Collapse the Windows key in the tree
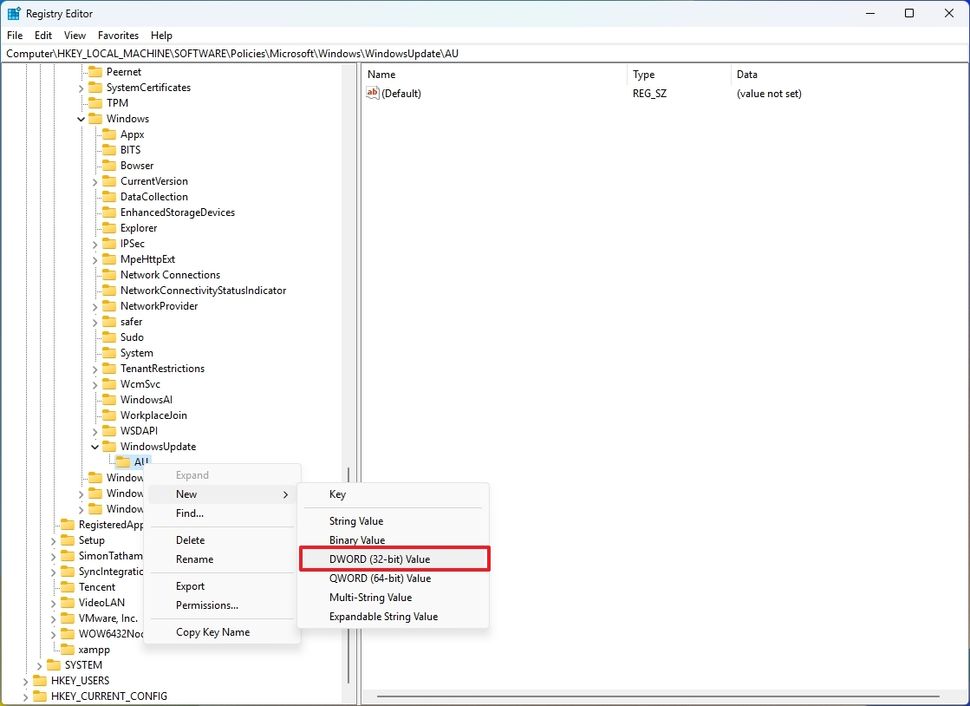970x706 pixels. [x=81, y=118]
